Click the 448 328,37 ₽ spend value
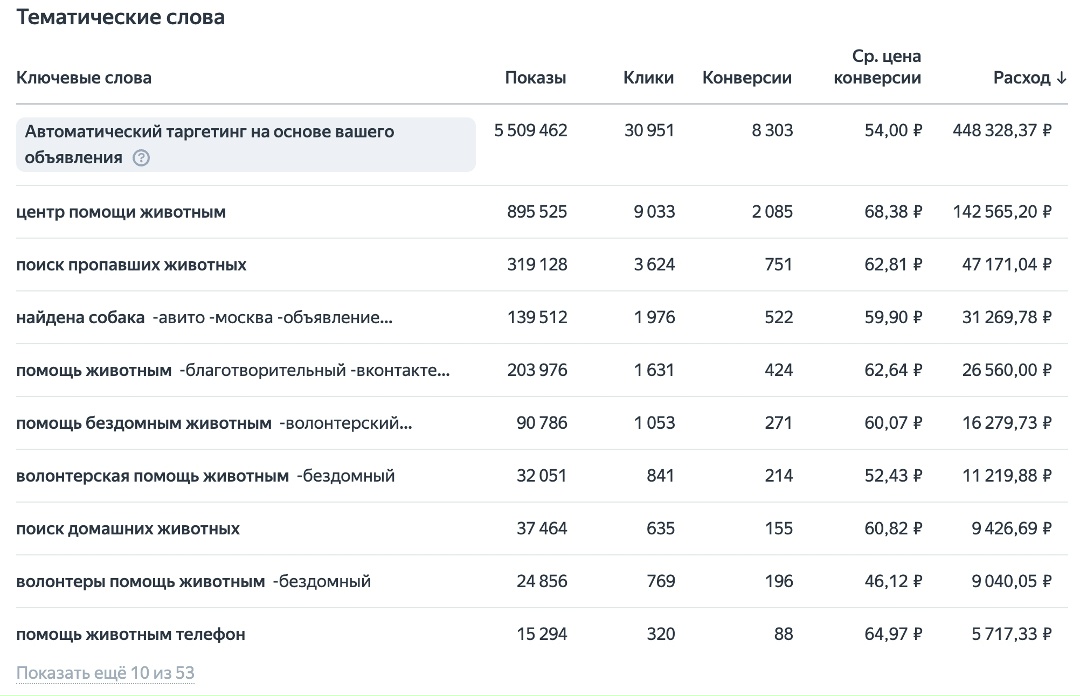 (995, 131)
